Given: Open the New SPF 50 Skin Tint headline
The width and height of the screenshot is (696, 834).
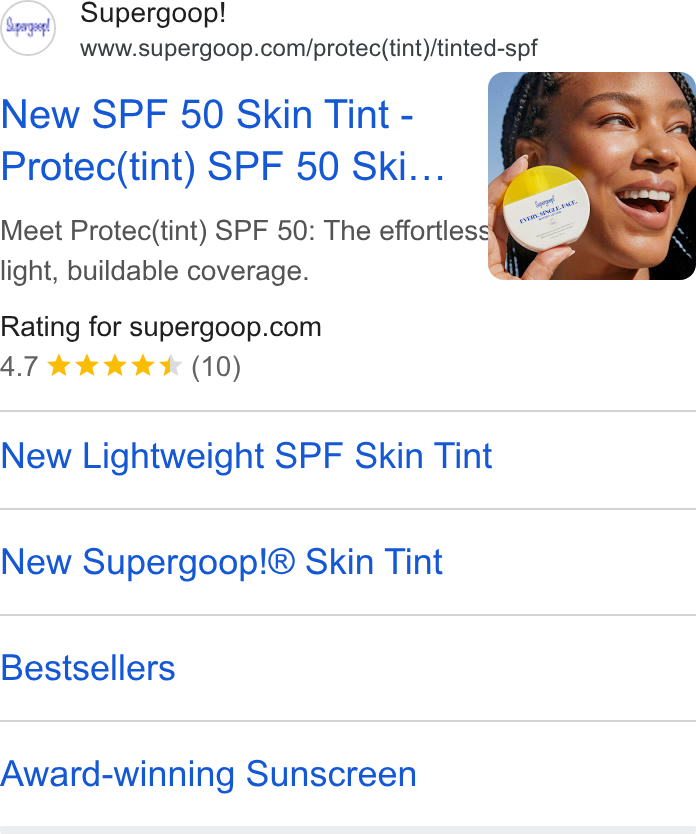Looking at the screenshot, I should pos(222,140).
